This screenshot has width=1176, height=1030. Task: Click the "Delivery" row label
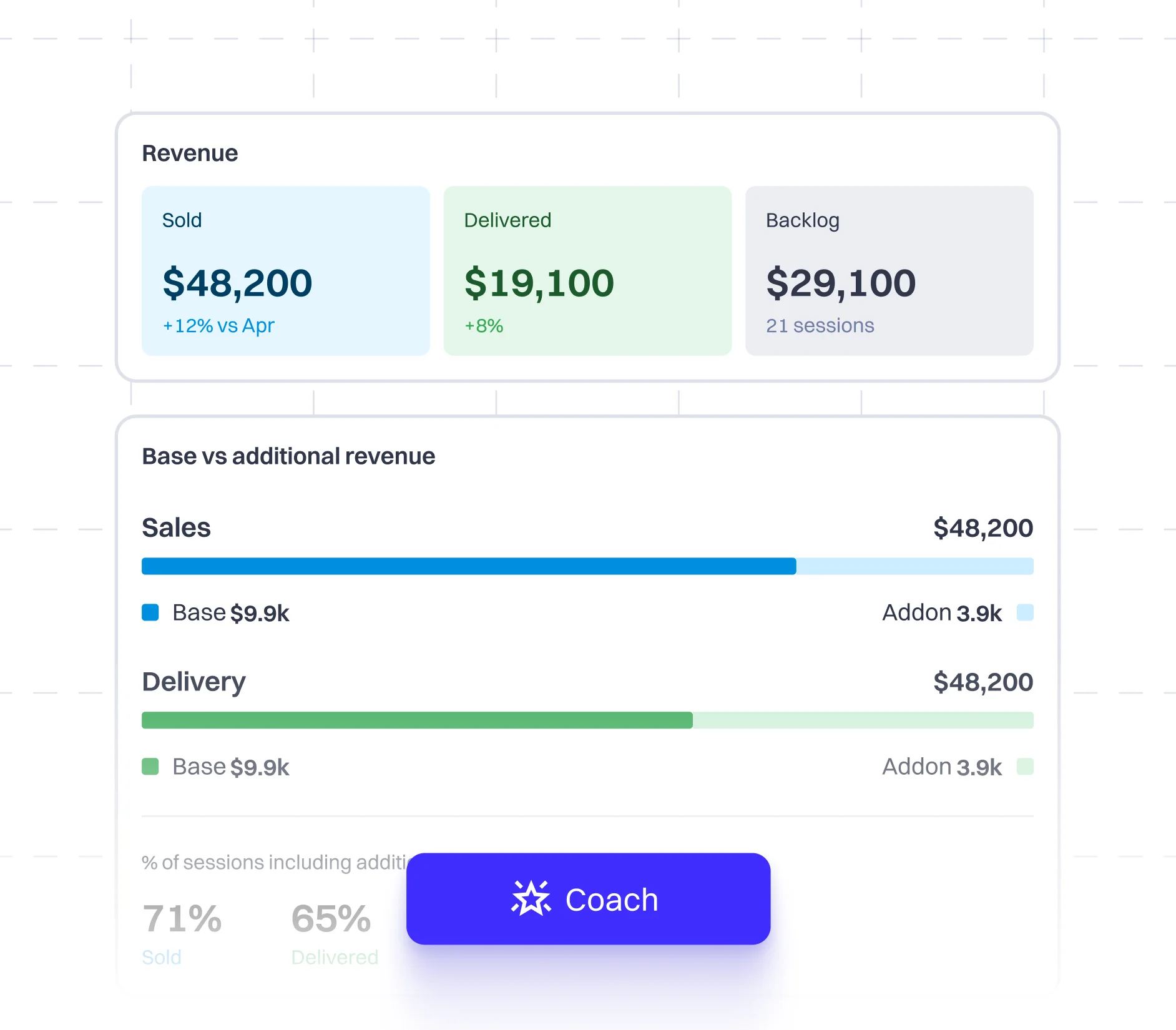tap(194, 682)
